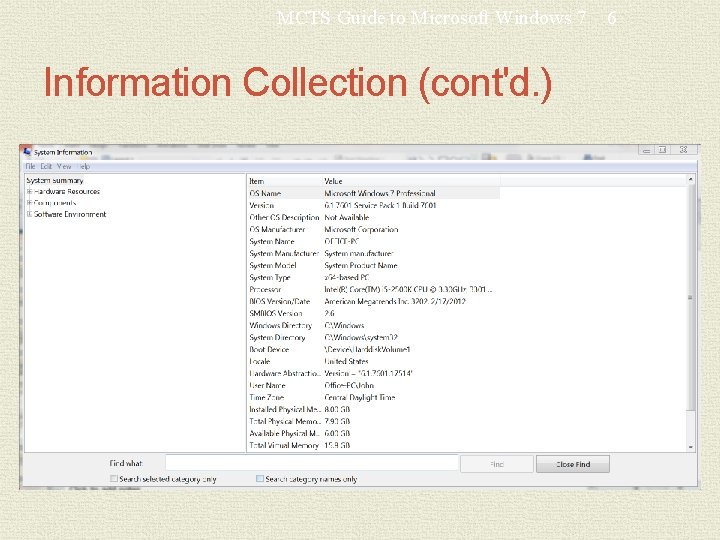
Task: Click the Item column header
Action: (285, 181)
